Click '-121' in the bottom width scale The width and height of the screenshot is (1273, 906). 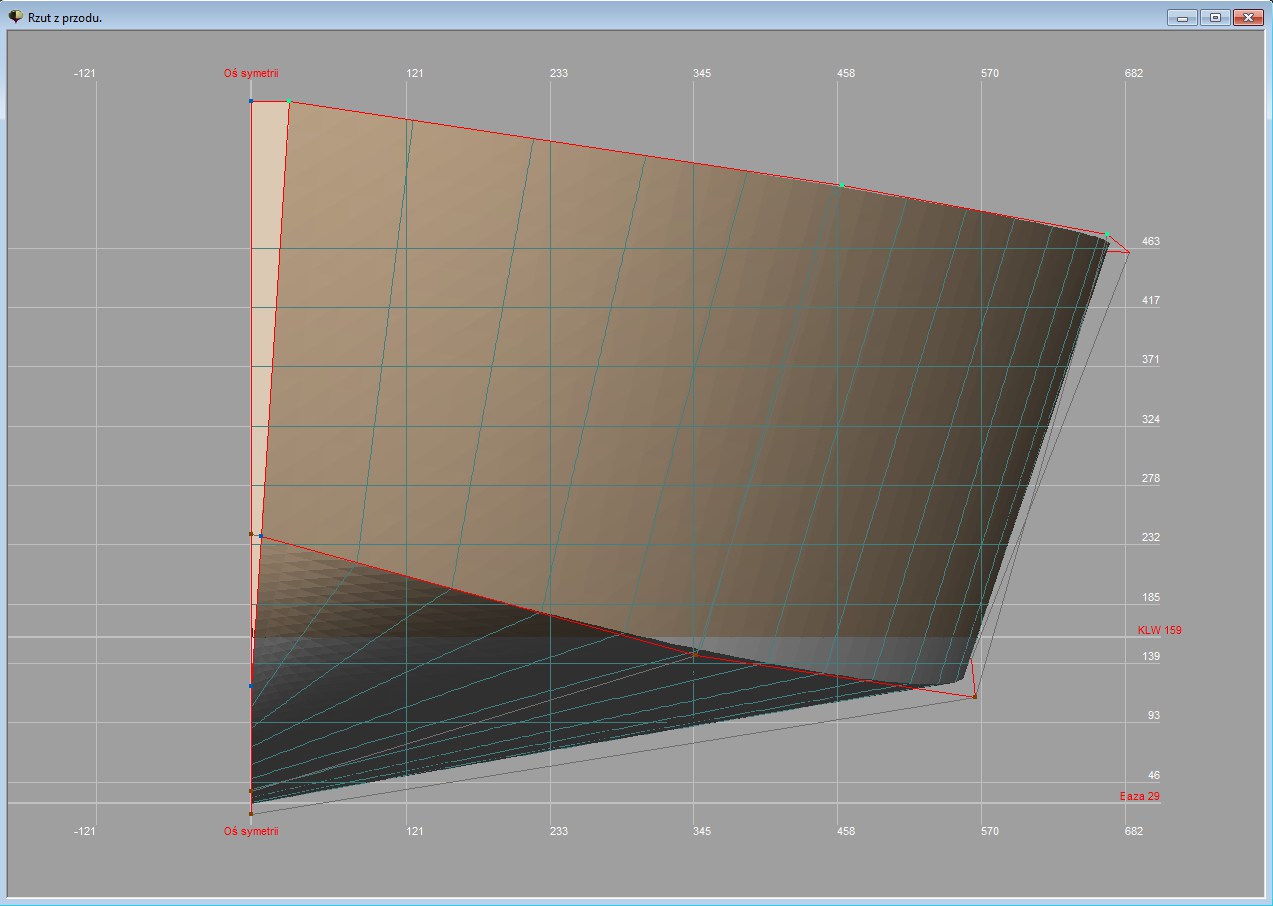(85, 831)
